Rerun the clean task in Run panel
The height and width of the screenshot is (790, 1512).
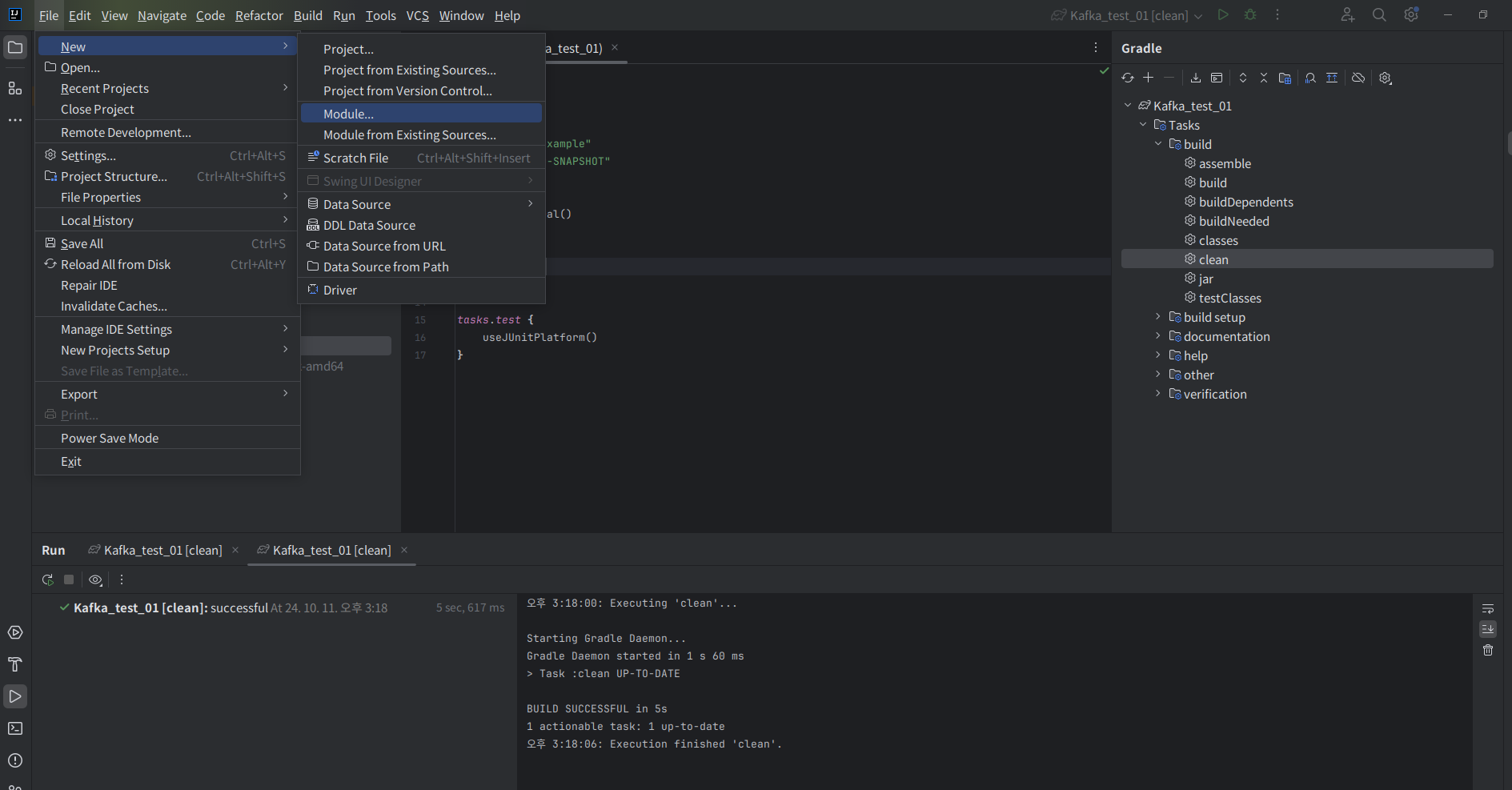click(48, 579)
